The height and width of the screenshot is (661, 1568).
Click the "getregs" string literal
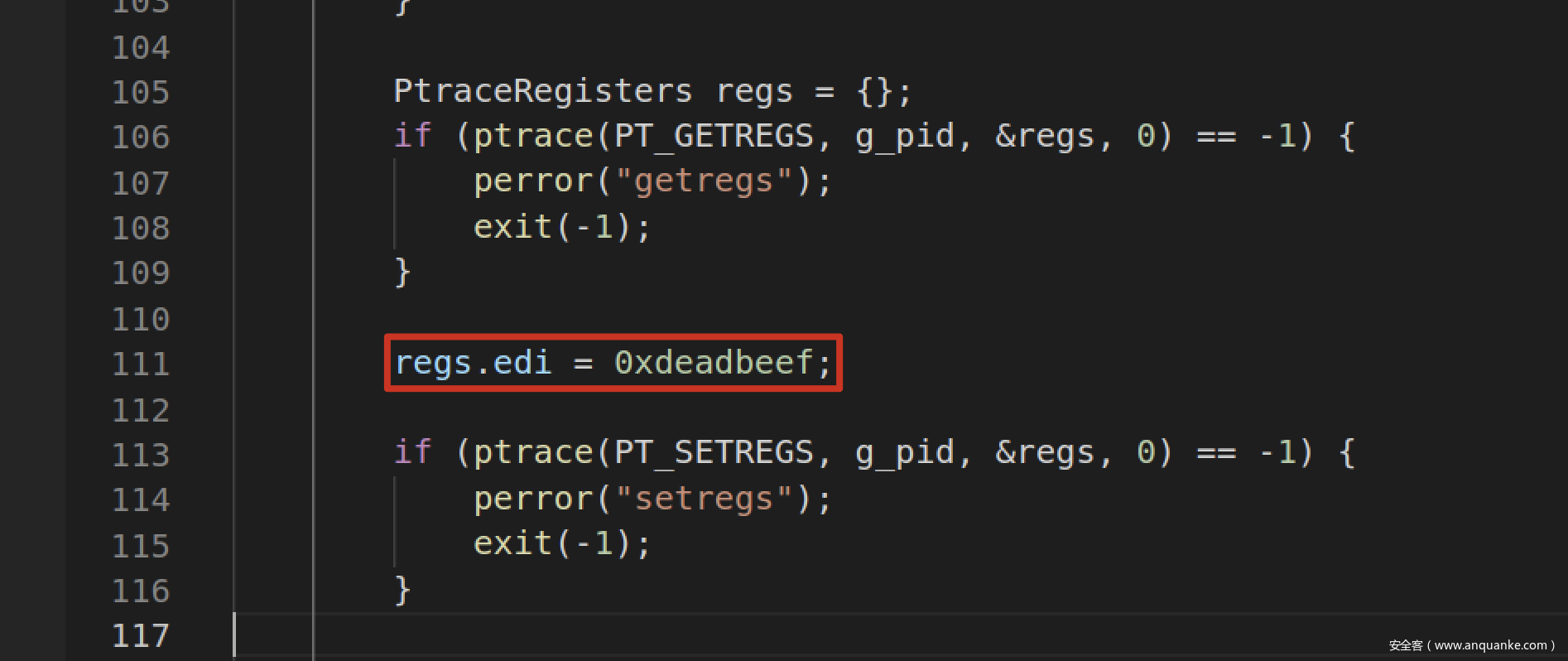click(x=704, y=181)
